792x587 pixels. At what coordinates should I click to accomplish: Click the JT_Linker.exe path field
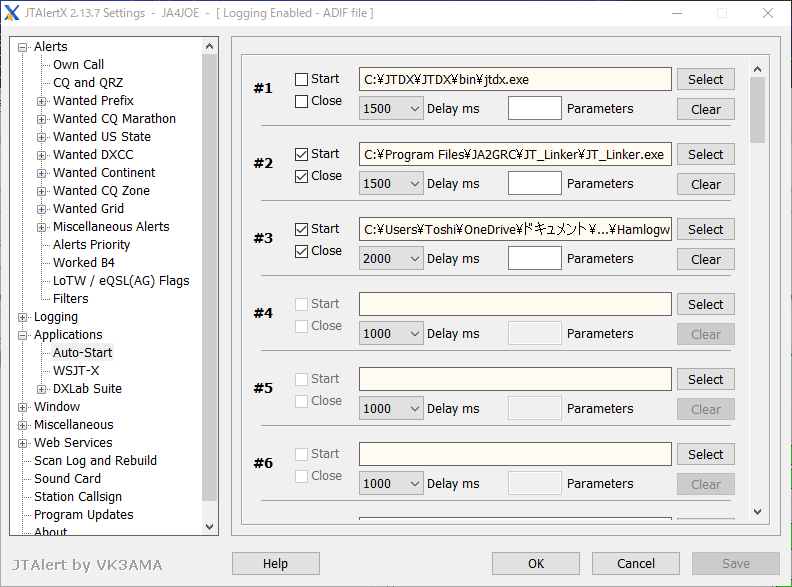tap(515, 154)
